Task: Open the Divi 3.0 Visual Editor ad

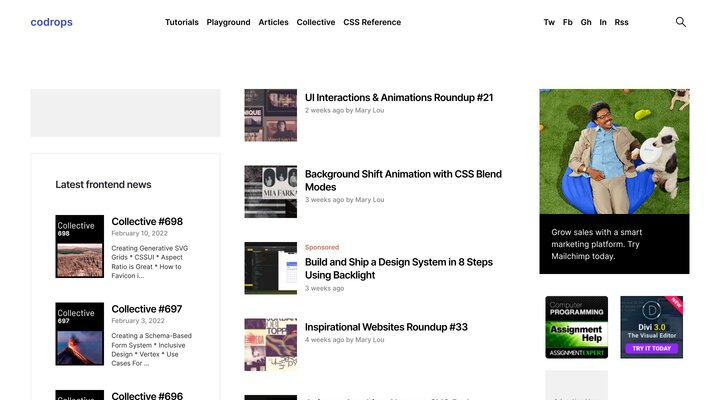Action: point(651,327)
